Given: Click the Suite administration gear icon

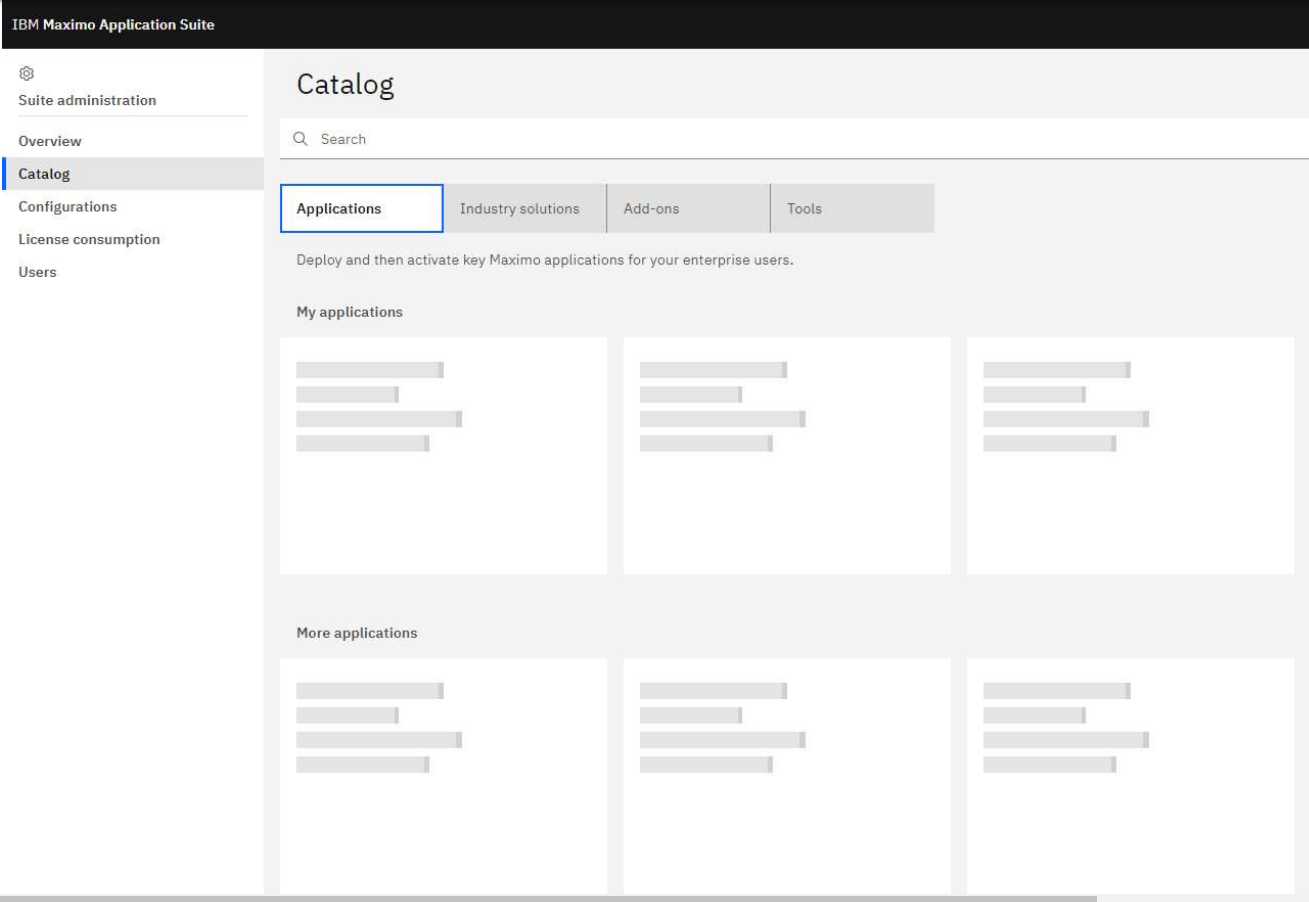Looking at the screenshot, I should (x=27, y=74).
